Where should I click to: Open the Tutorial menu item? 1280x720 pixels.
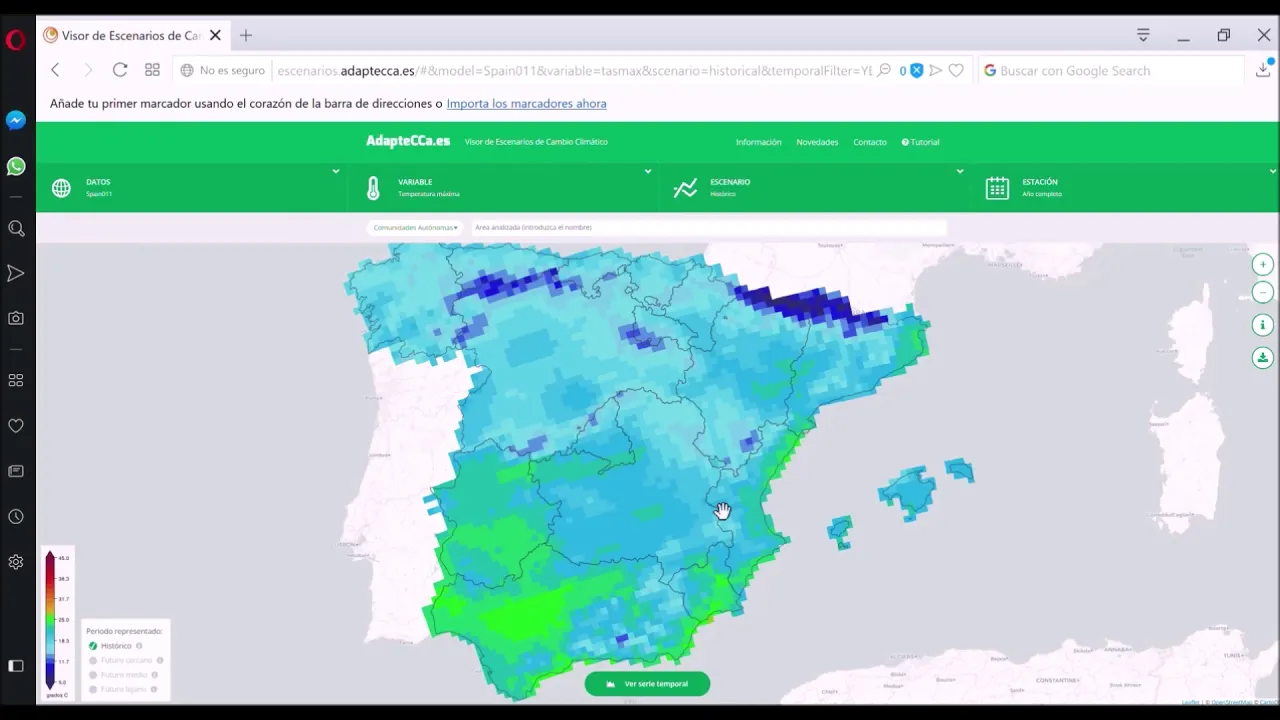pos(920,142)
